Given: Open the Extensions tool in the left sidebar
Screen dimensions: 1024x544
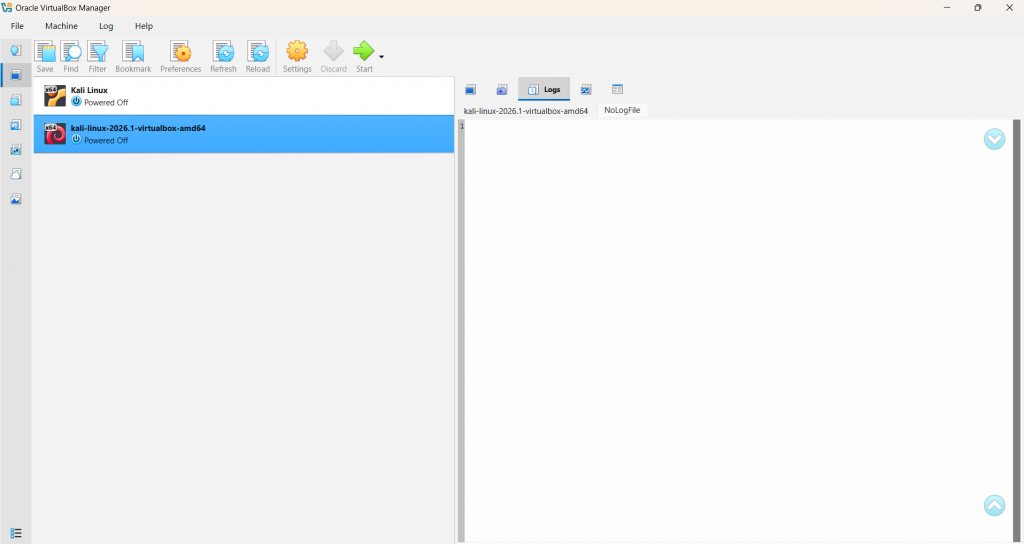Looking at the screenshot, I should tap(16, 100).
